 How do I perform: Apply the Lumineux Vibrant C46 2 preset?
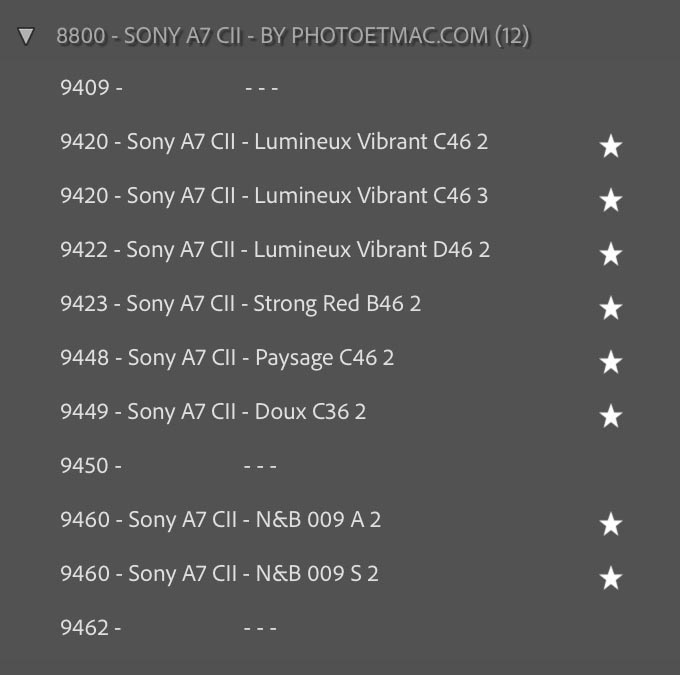pyautogui.click(x=274, y=142)
